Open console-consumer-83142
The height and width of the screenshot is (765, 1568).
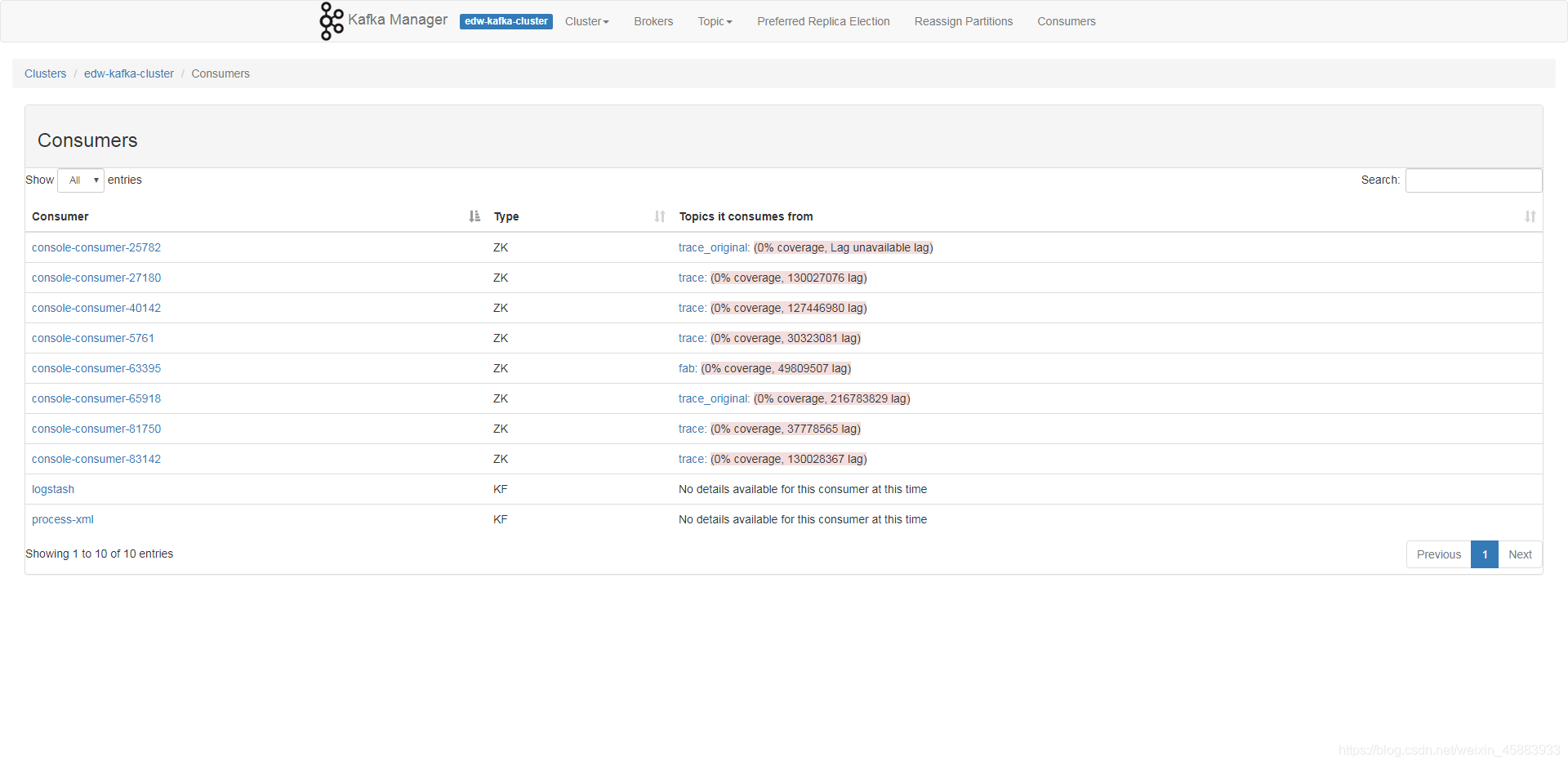96,459
